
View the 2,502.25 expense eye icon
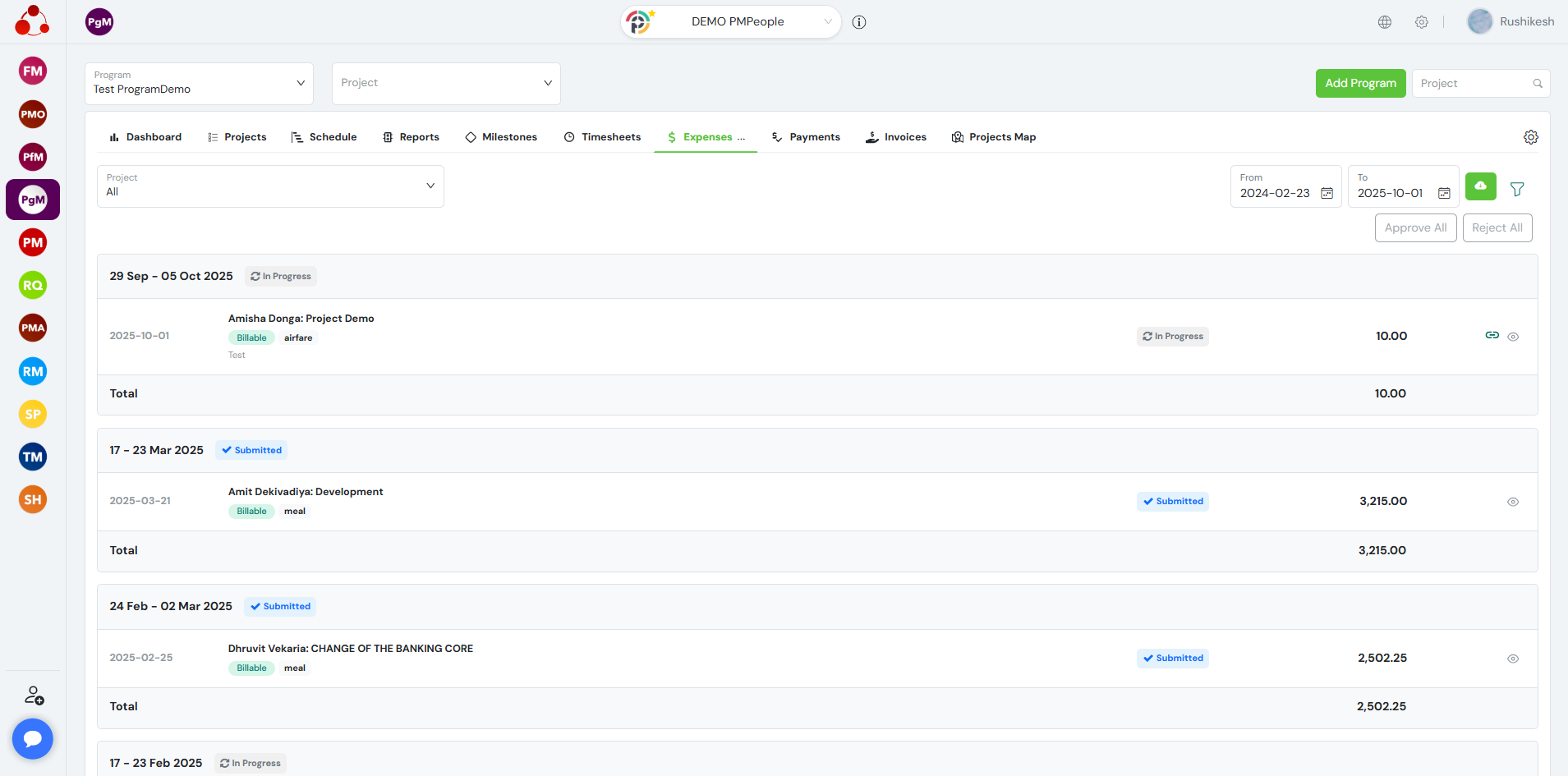1512,659
